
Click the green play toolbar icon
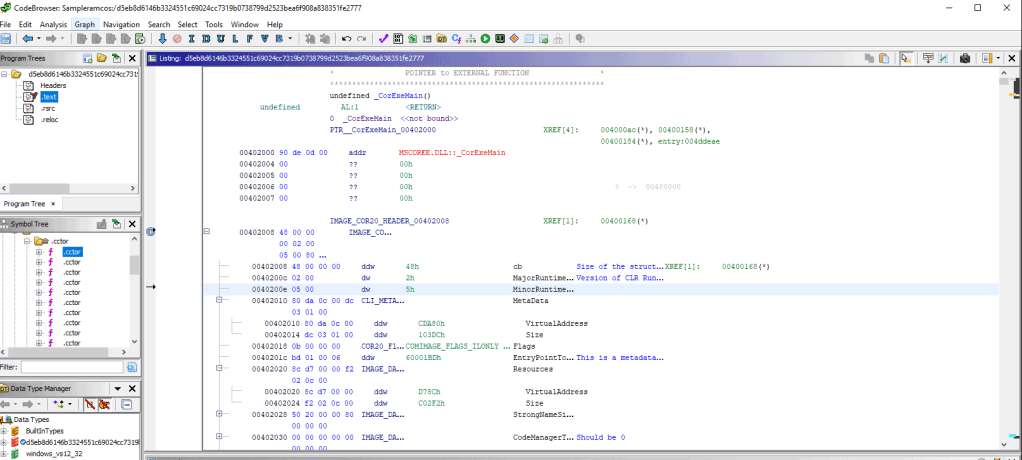tap(485, 38)
